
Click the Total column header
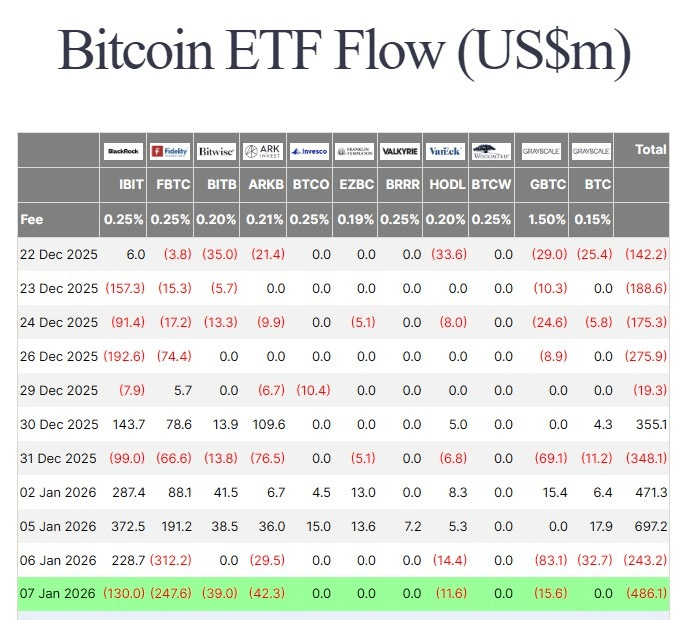(x=650, y=150)
